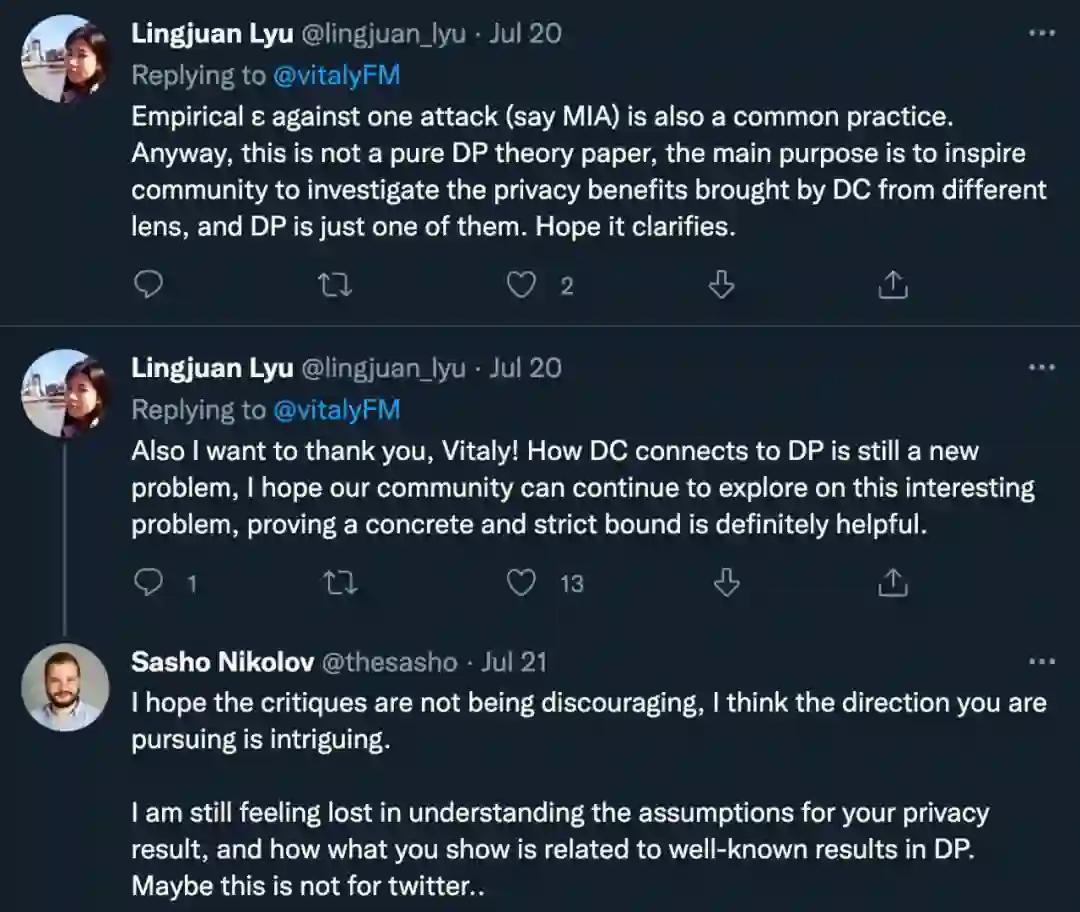
Task: Open Sasho Nikolov's profile name
Action: coord(223,662)
